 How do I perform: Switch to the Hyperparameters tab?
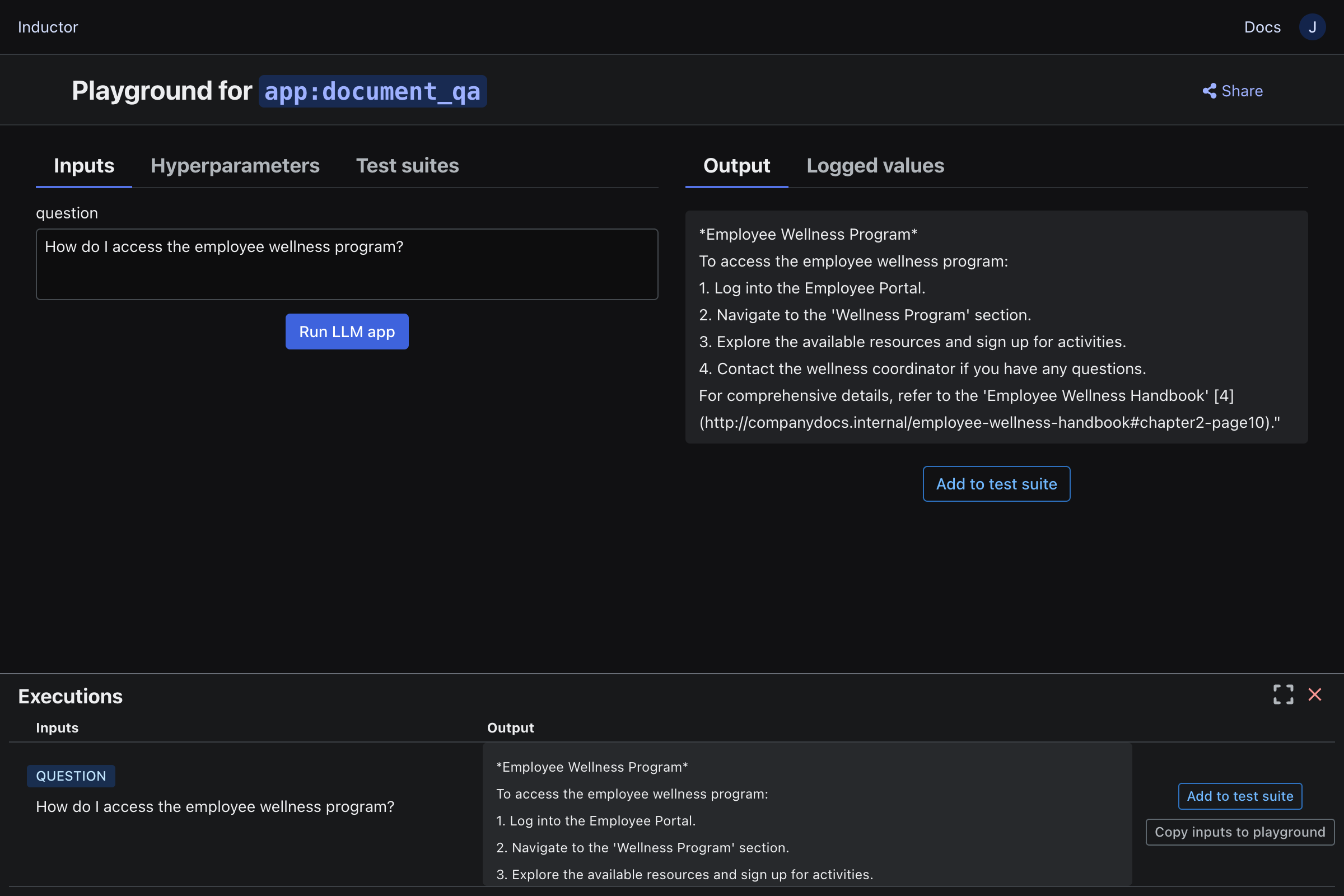pos(235,165)
